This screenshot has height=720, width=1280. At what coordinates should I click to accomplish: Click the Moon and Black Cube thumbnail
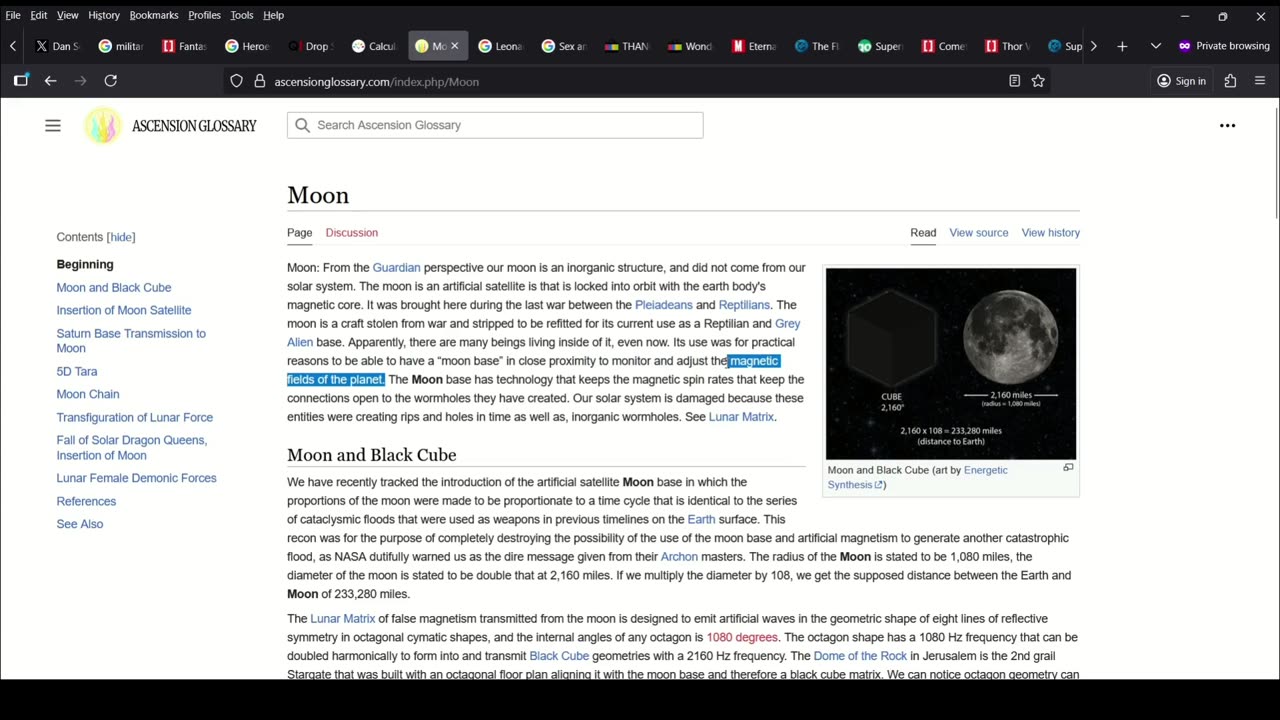950,363
